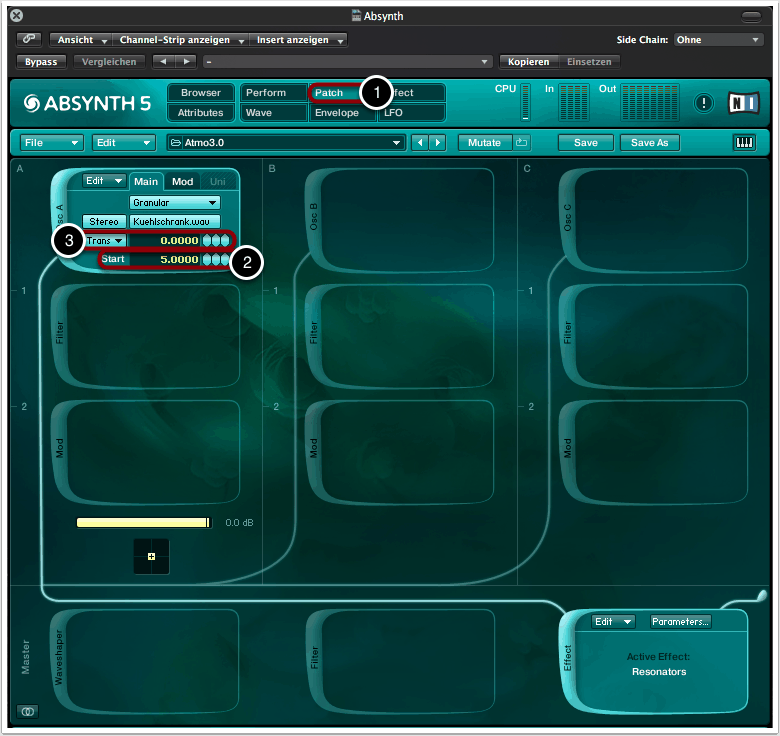
Task: Expand the Side Chain dropdown
Action: (717, 40)
